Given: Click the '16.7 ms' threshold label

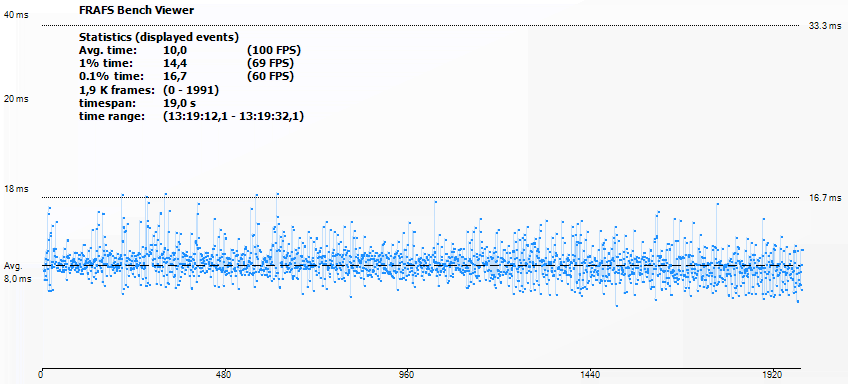Looking at the screenshot, I should click(x=825, y=197).
